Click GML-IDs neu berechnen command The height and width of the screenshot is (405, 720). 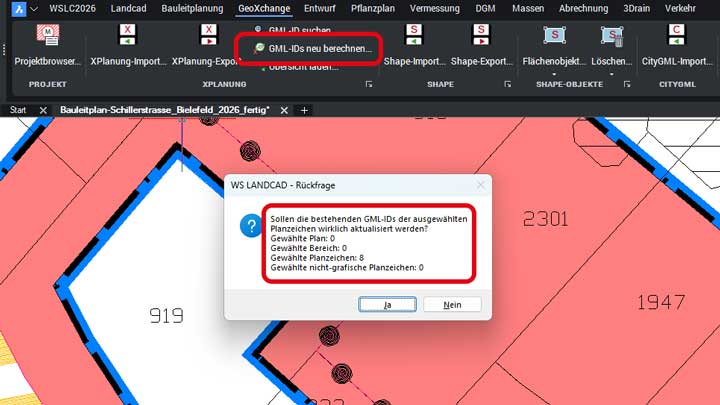coord(314,48)
